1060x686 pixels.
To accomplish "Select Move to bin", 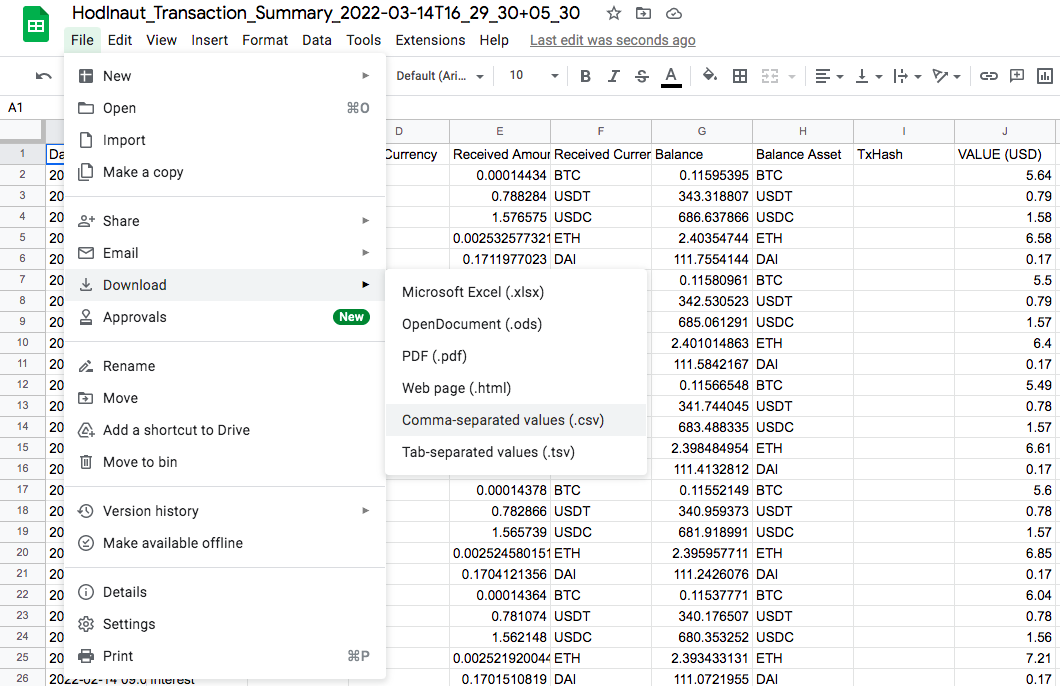I will pyautogui.click(x=225, y=462).
